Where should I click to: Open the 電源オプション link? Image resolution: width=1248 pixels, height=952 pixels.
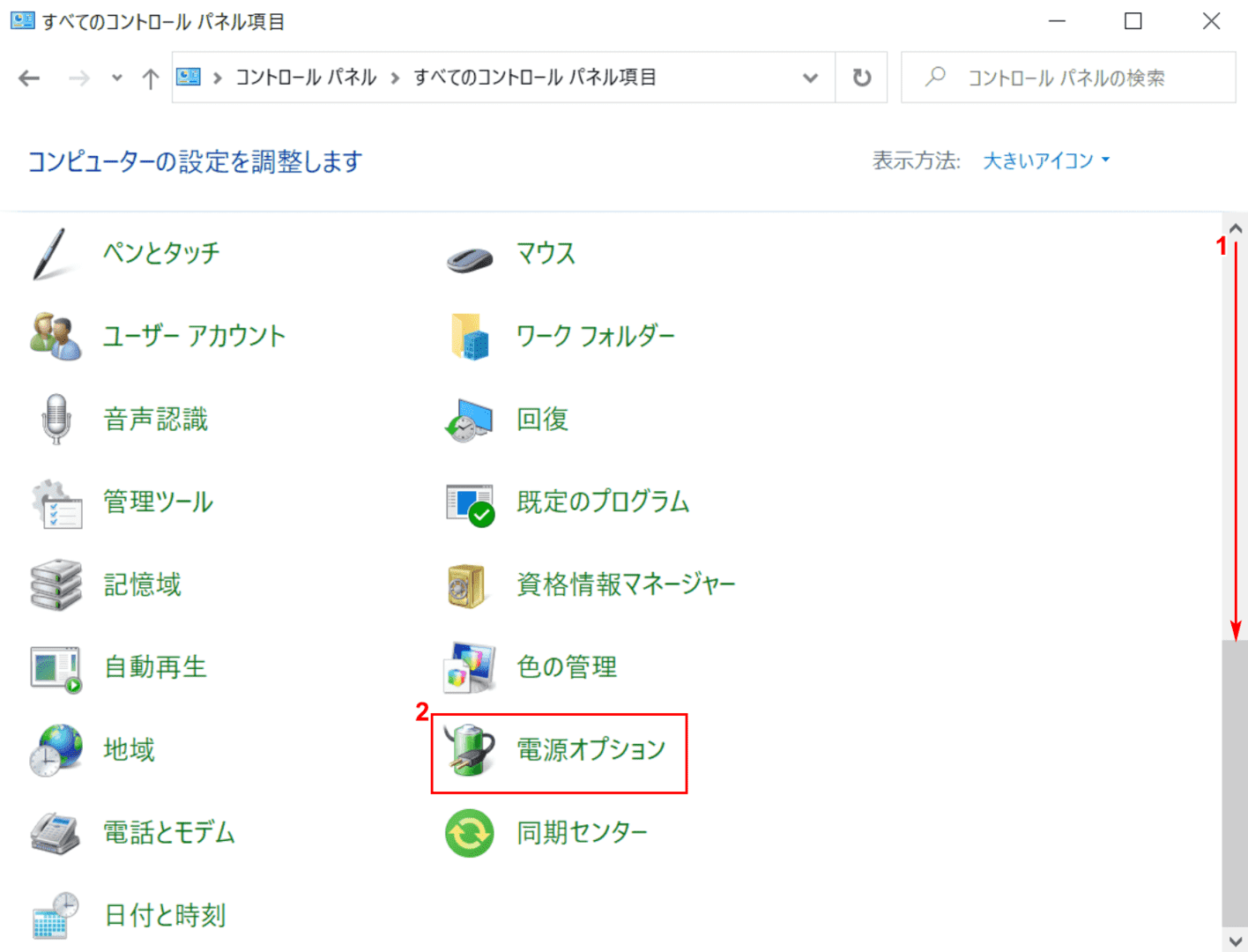coord(591,750)
